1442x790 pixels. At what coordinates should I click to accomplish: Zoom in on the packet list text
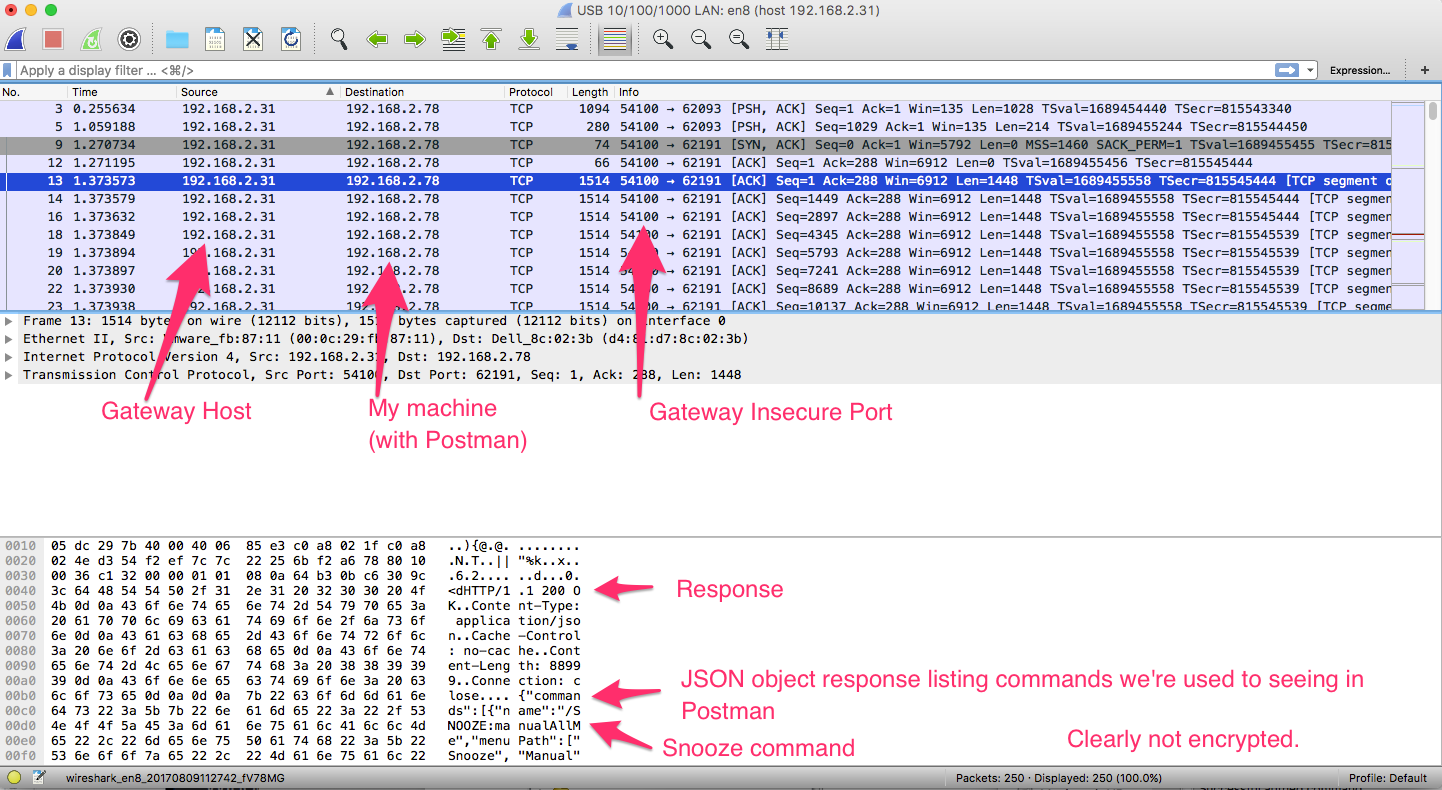pos(662,40)
